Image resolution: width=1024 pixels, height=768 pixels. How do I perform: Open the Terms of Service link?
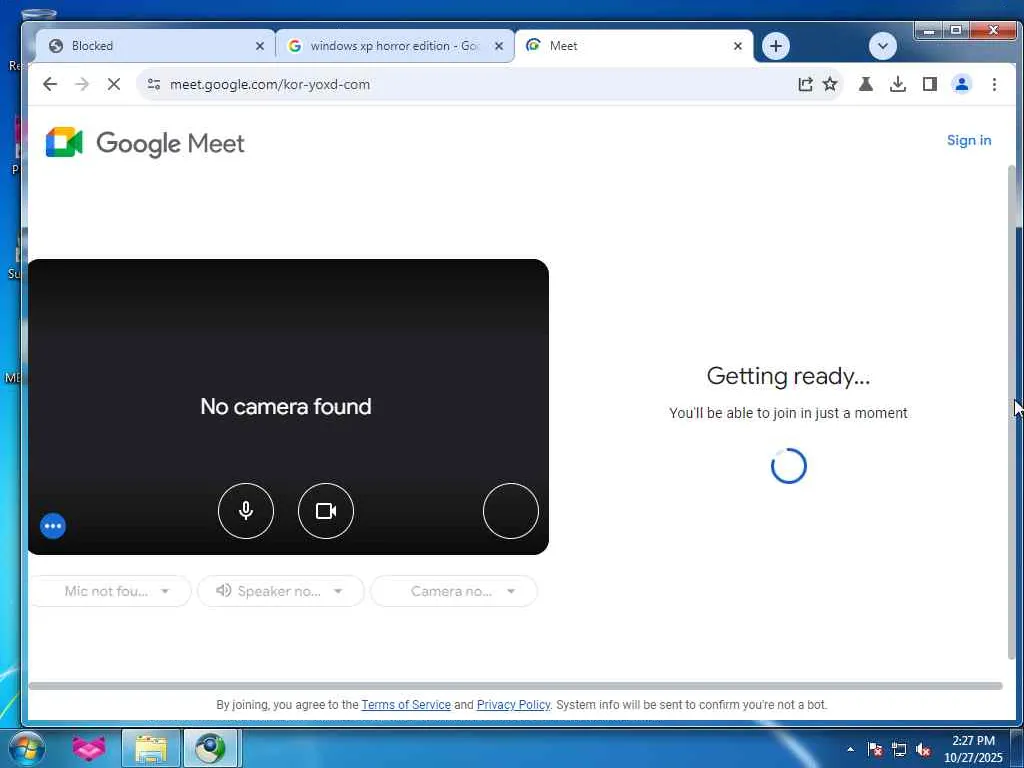tap(406, 705)
